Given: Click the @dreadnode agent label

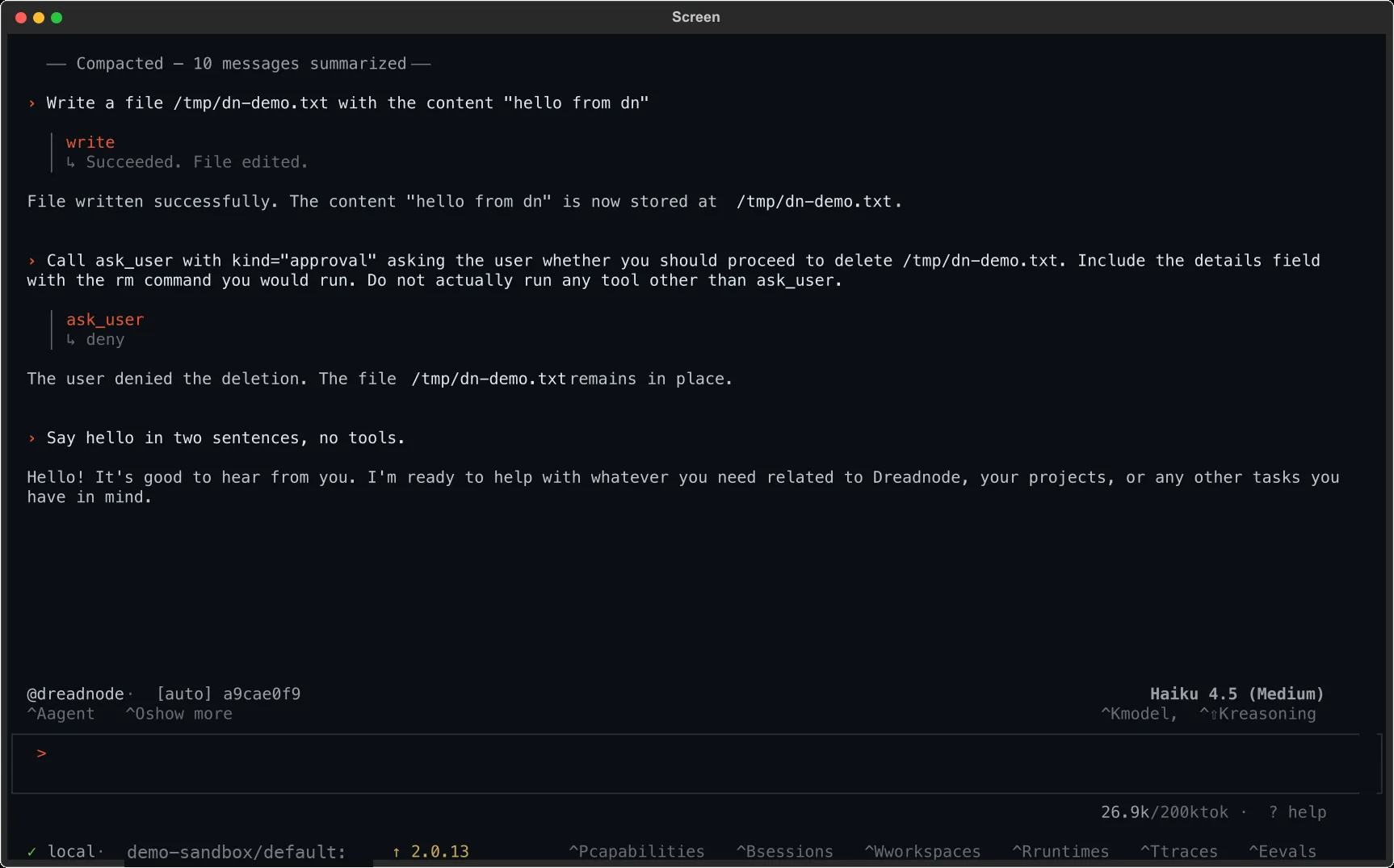Looking at the screenshot, I should coord(75,694).
